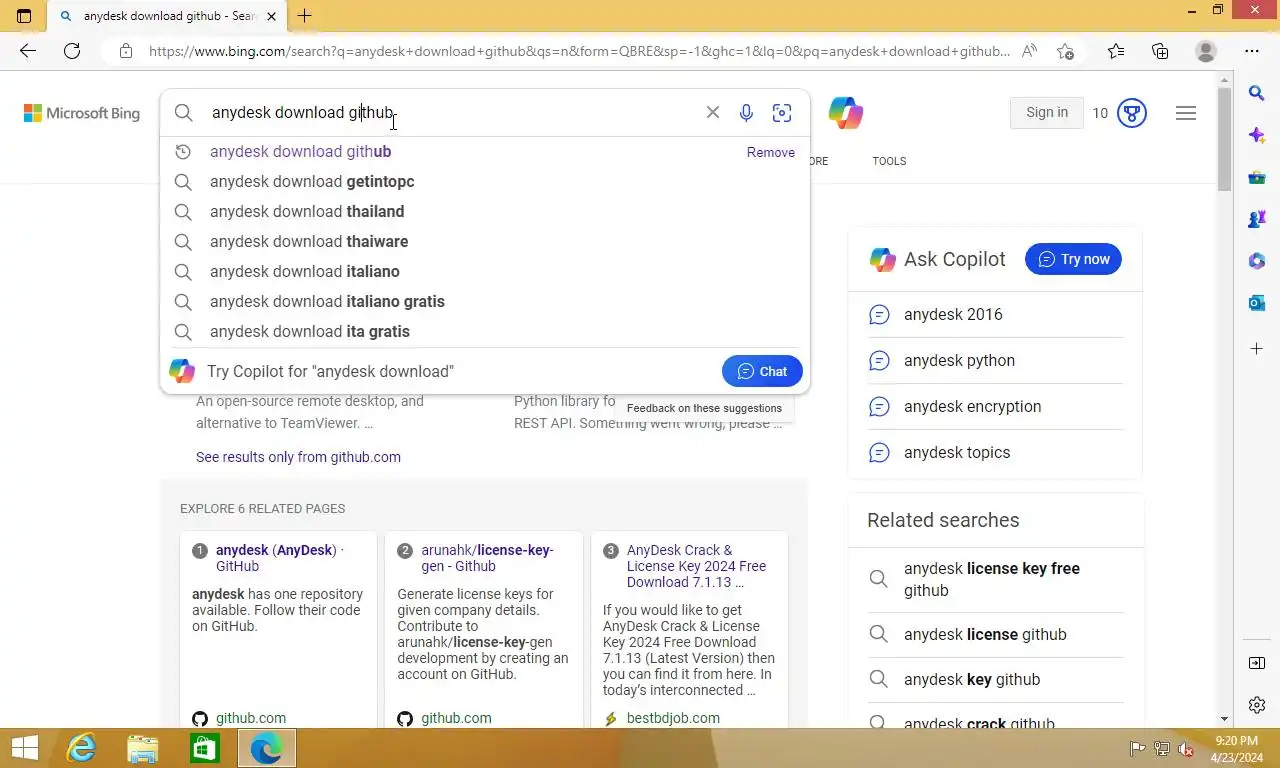This screenshot has width=1280, height=768.
Task: Click the Copilot Chat button
Action: click(x=762, y=371)
